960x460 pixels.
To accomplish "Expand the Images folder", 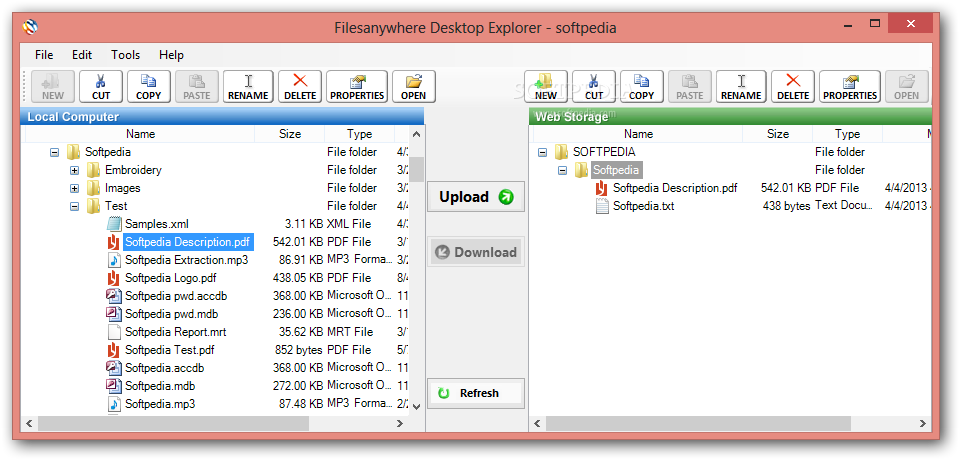I will click(x=75, y=188).
